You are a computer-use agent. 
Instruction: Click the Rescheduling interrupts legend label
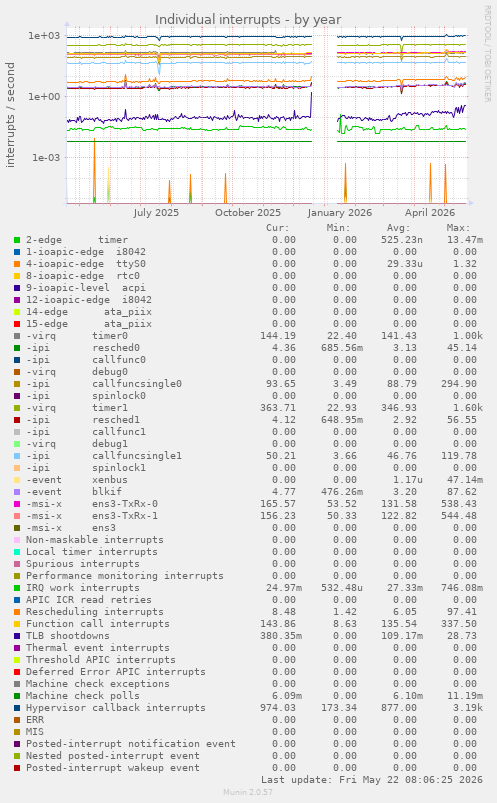(95, 612)
